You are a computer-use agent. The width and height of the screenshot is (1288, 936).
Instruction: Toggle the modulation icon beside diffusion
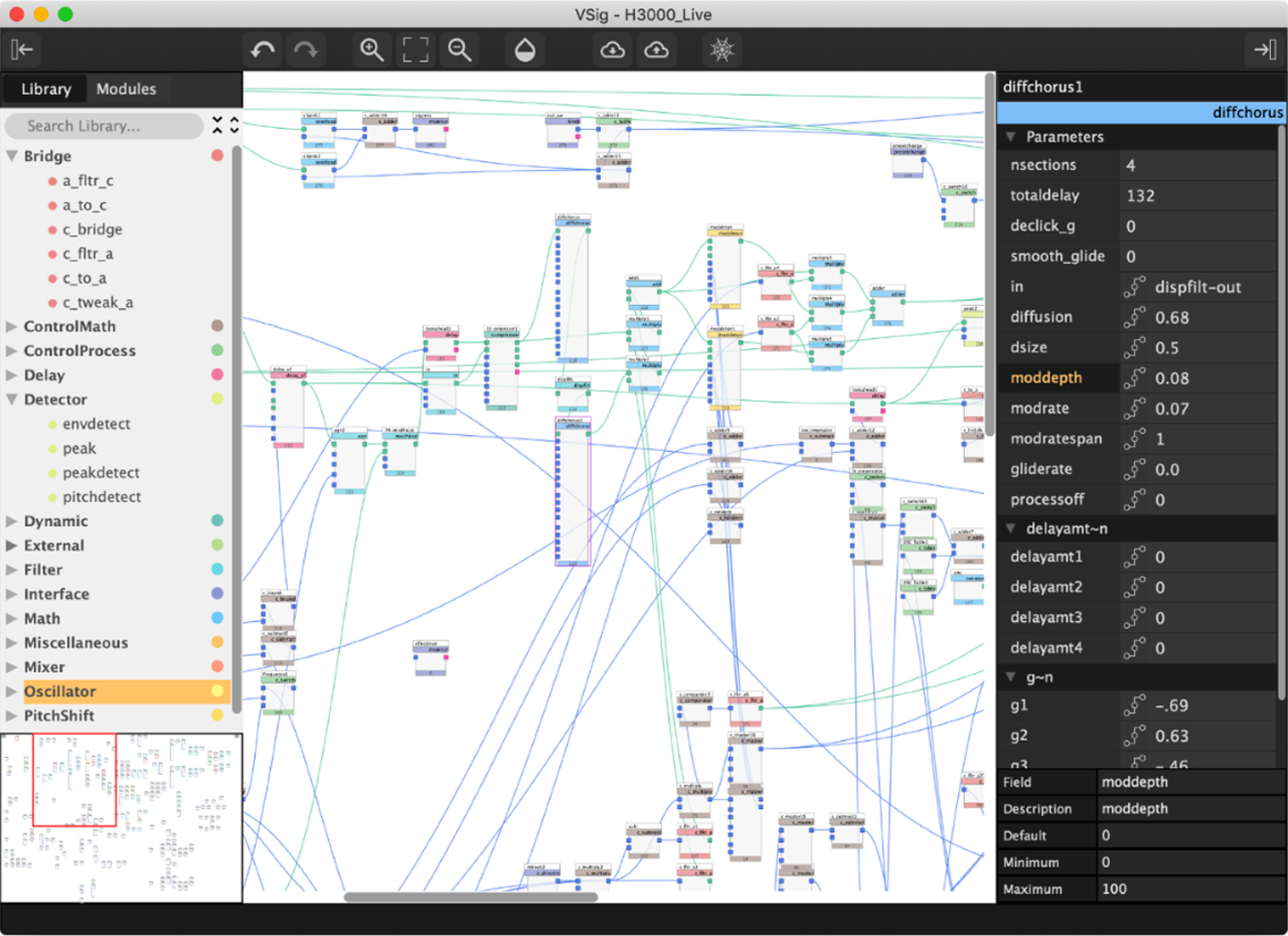[x=1134, y=318]
